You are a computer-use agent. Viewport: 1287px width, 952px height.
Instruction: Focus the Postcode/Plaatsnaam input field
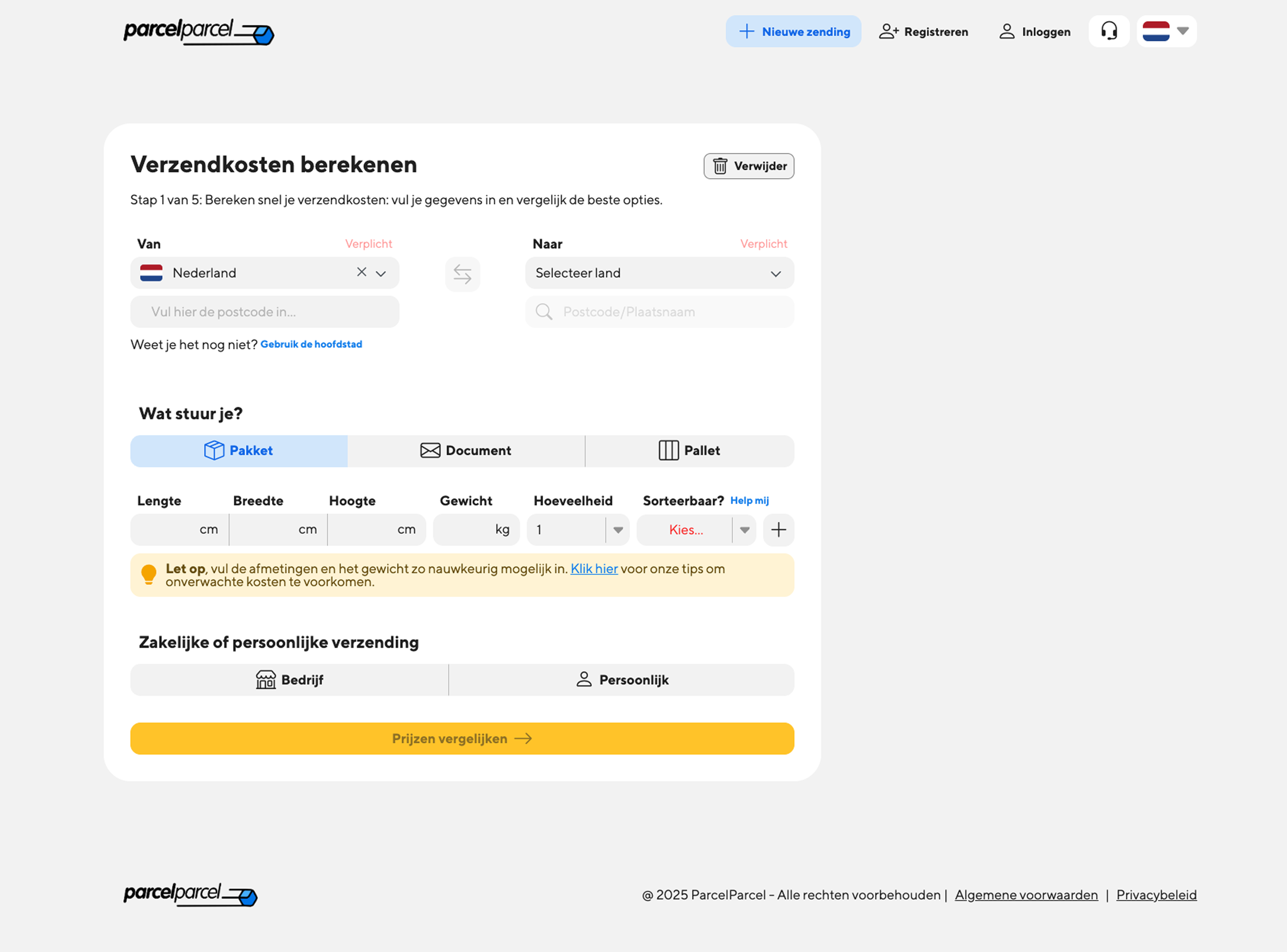pos(660,312)
